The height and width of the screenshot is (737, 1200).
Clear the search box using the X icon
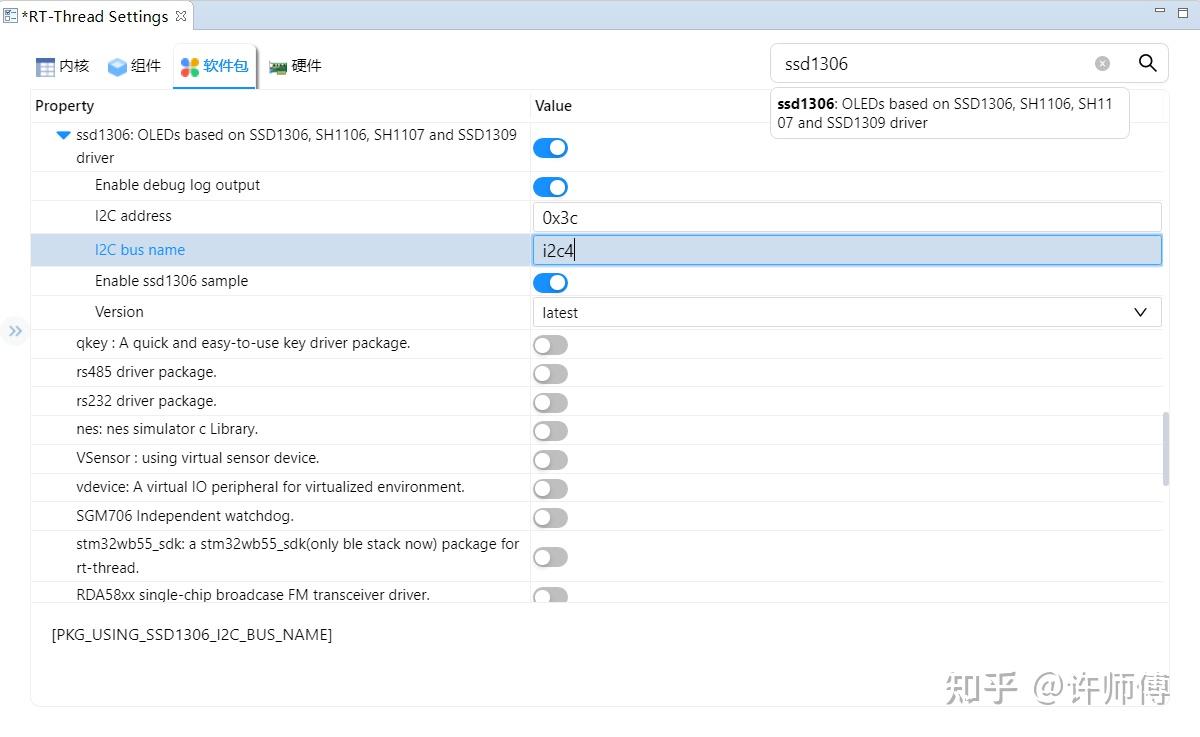tap(1102, 62)
